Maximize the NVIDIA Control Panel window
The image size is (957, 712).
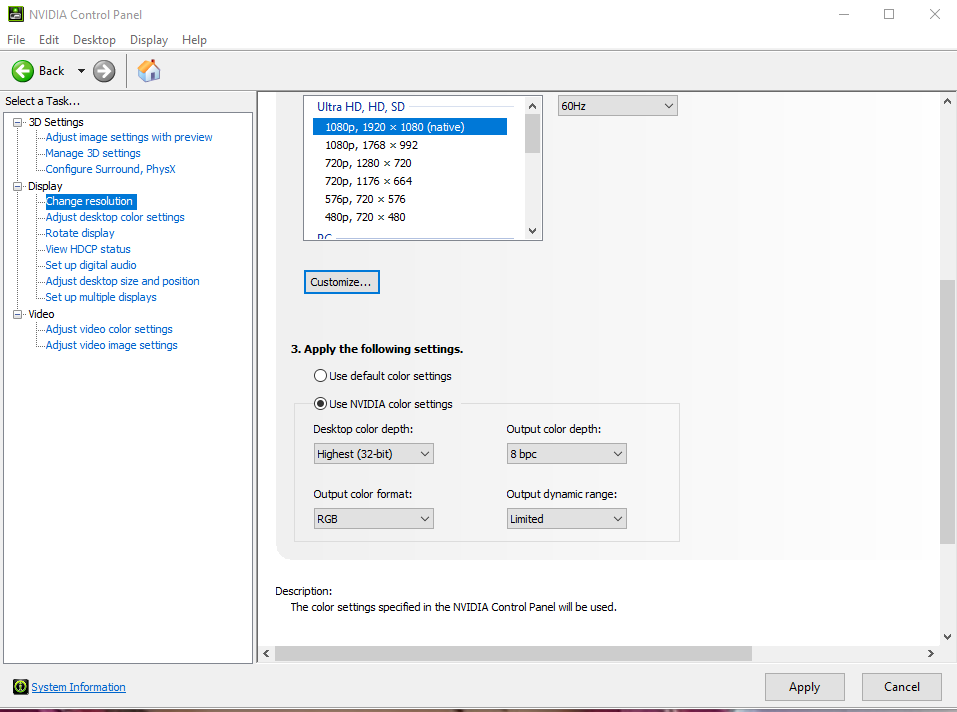point(889,14)
